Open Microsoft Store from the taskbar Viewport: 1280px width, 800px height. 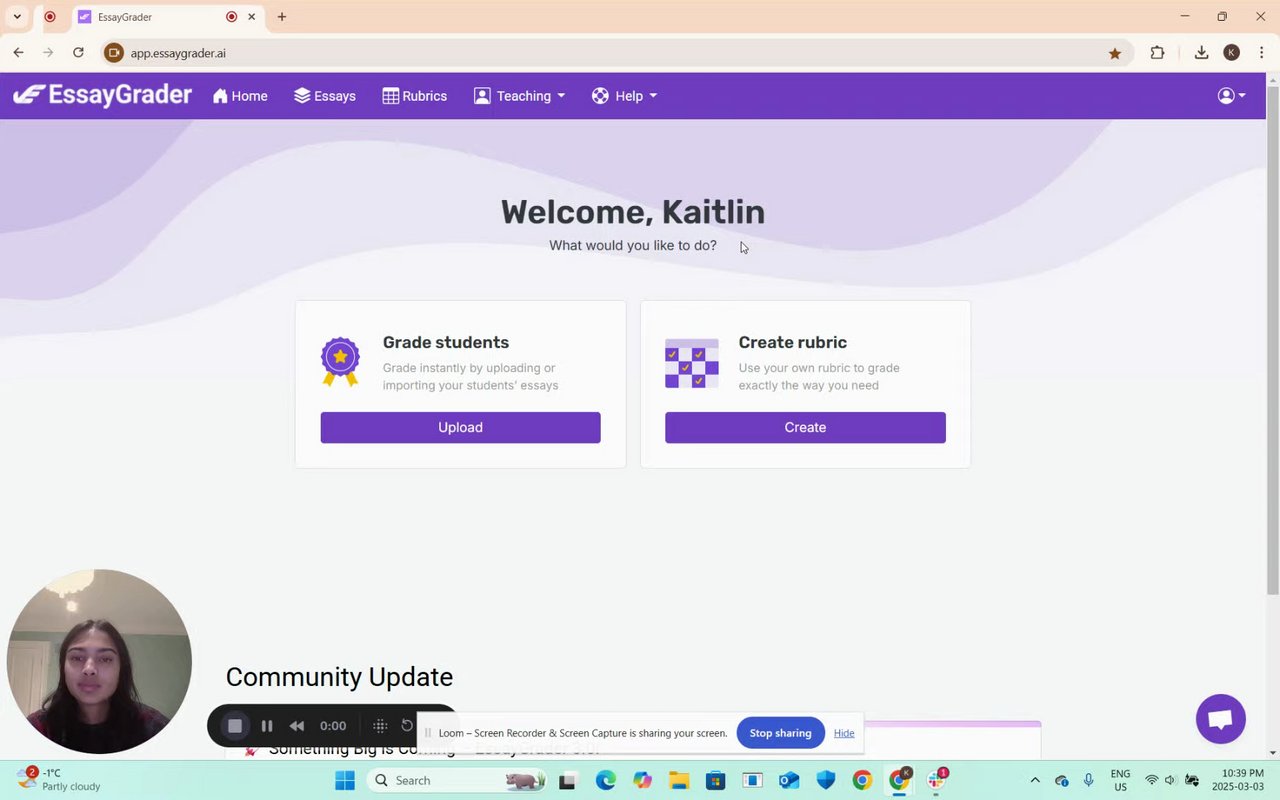coord(715,780)
